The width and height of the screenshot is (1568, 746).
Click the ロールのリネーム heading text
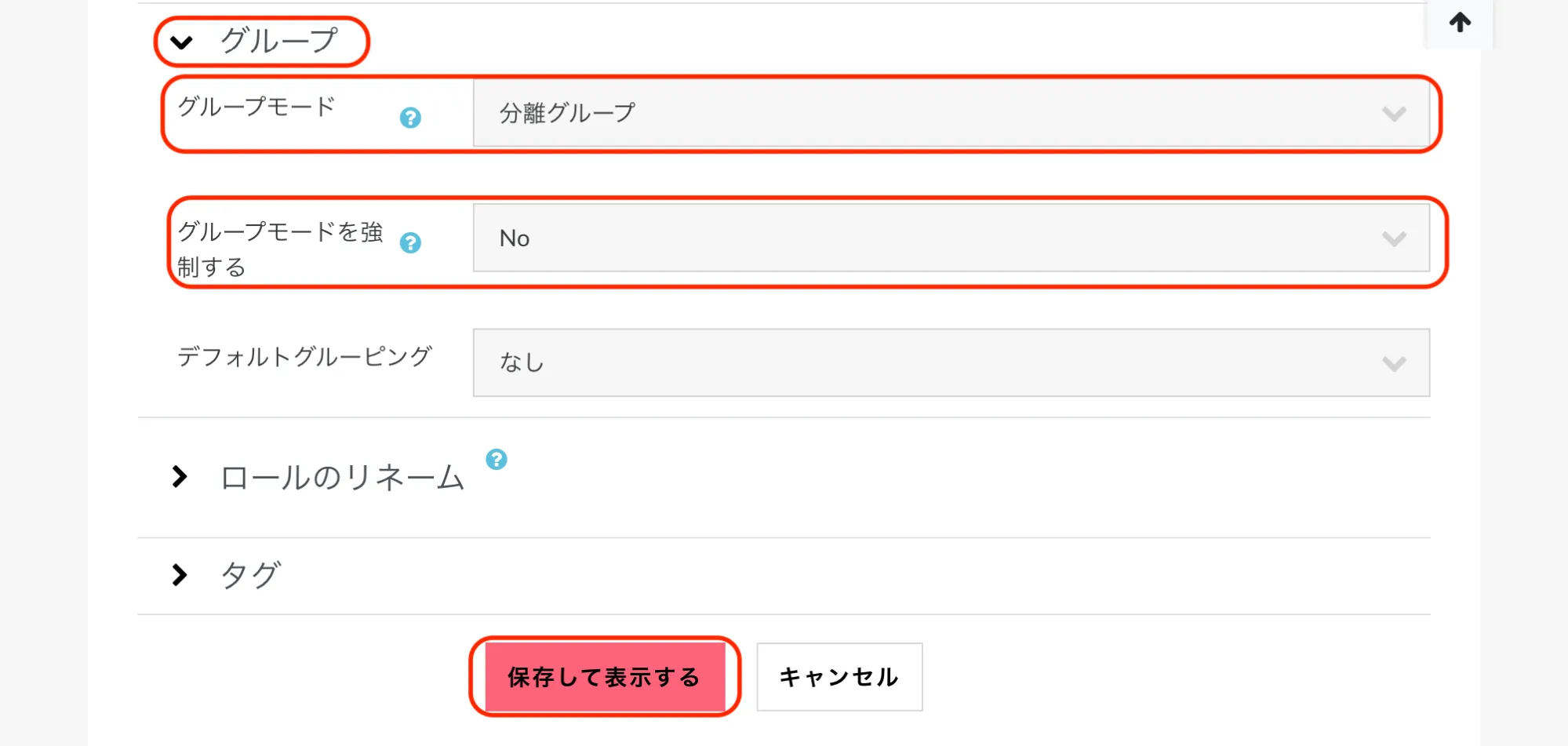coord(342,478)
